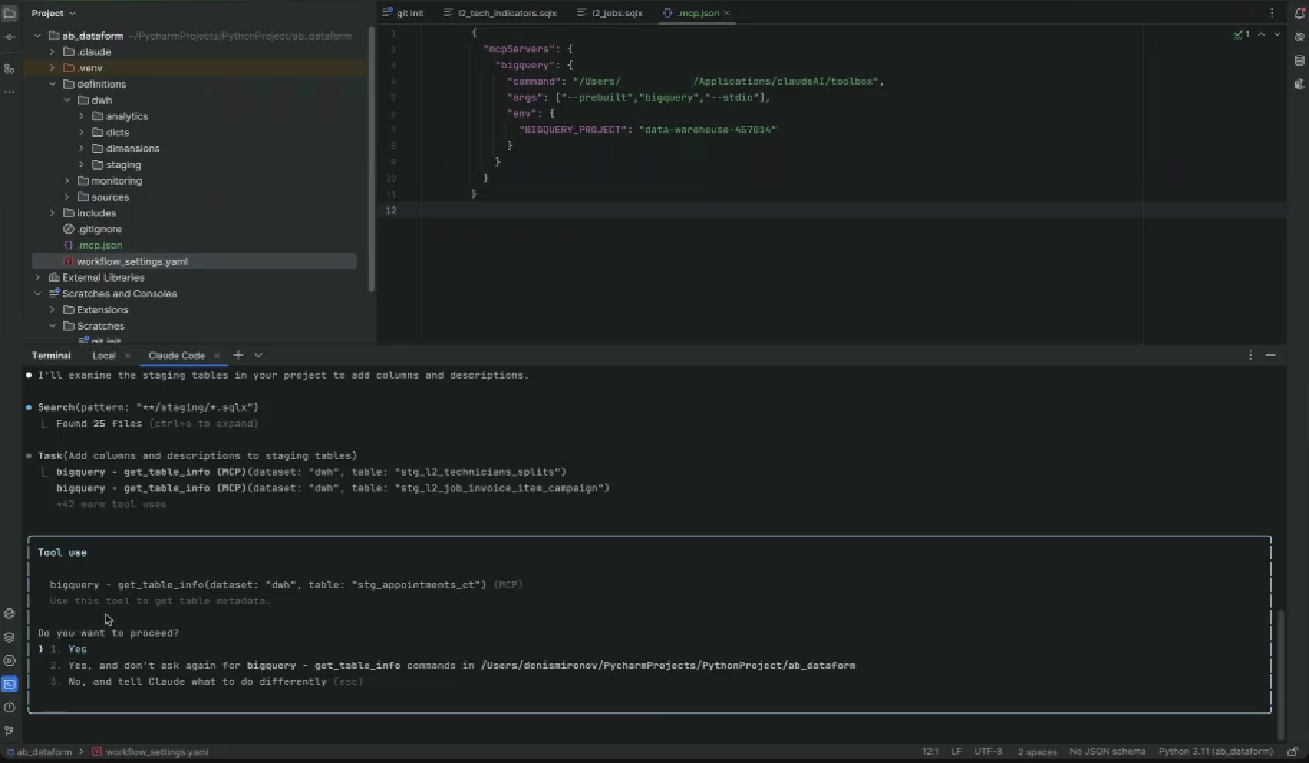Open the Git version control icon
The height and width of the screenshot is (763, 1309).
pyautogui.click(x=10, y=730)
